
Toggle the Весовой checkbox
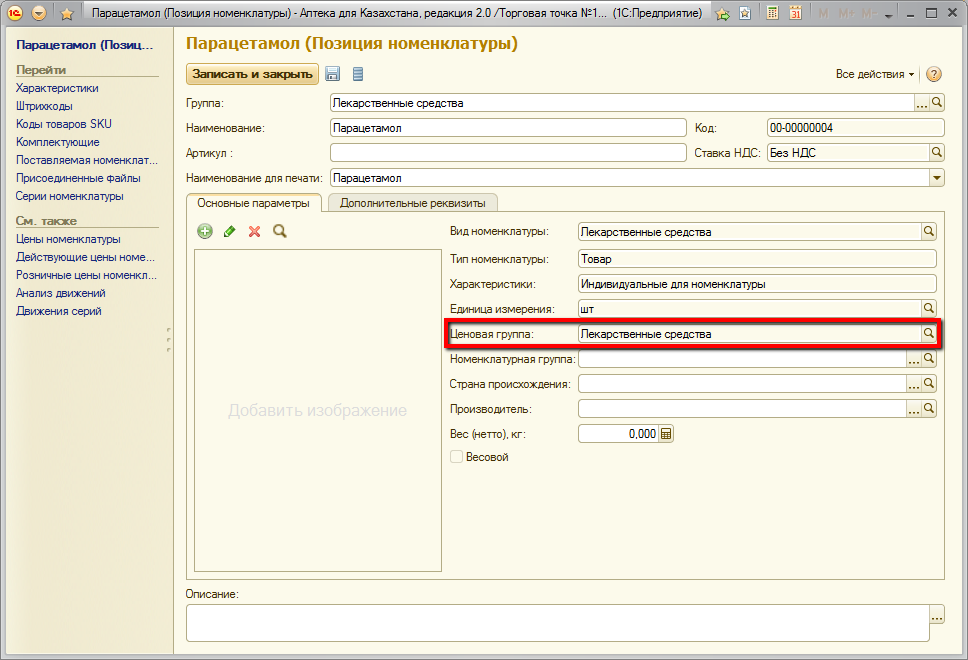457,457
